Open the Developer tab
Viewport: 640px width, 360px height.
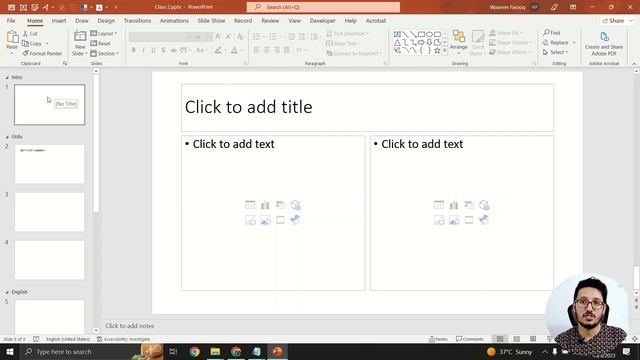click(x=322, y=20)
